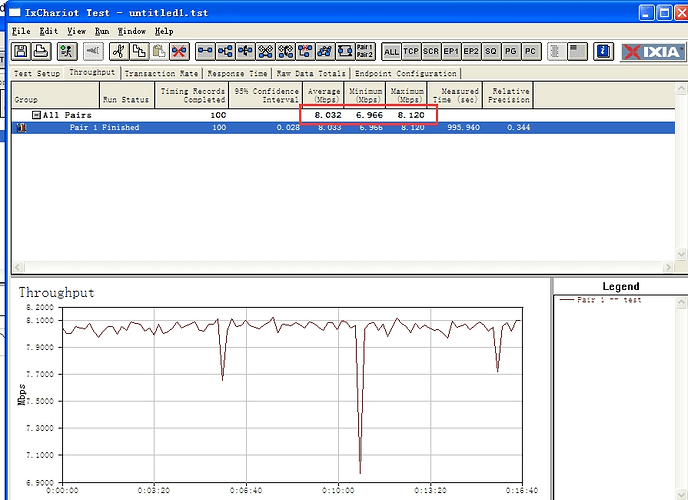Click the 95% Confidence Interval column header
The image size is (688, 500).
(x=265, y=95)
